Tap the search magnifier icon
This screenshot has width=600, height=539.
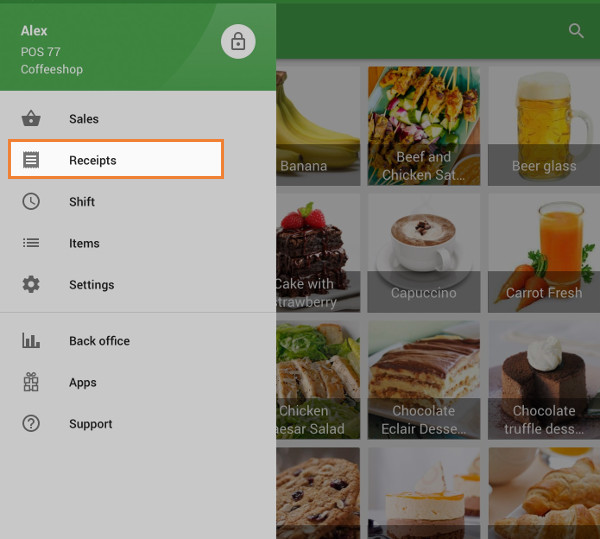[576, 31]
